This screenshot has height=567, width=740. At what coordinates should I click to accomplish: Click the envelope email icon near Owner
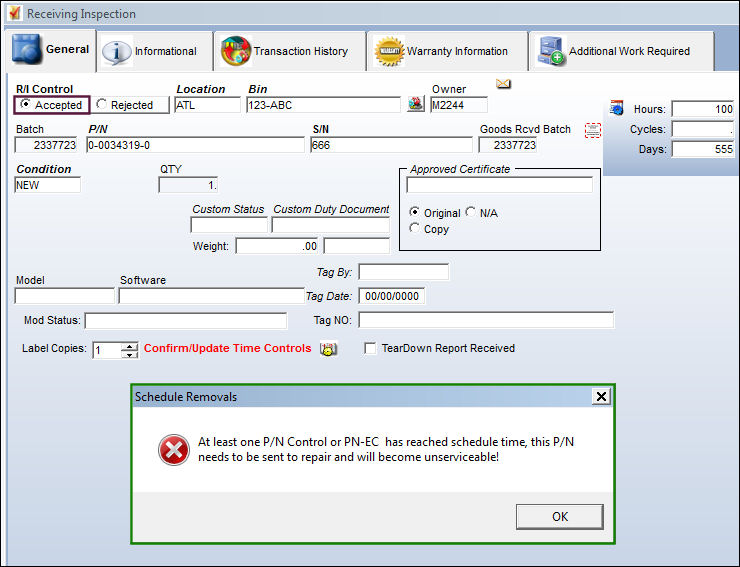click(x=504, y=84)
